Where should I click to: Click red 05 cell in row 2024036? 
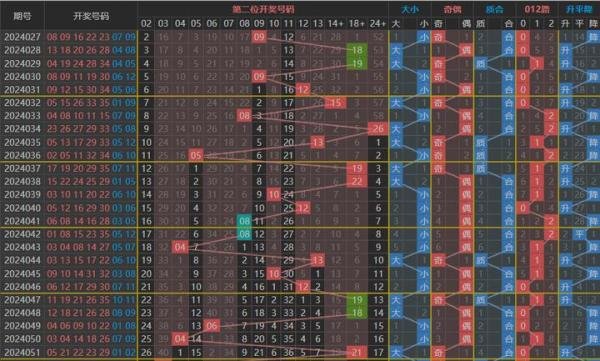click(x=196, y=155)
